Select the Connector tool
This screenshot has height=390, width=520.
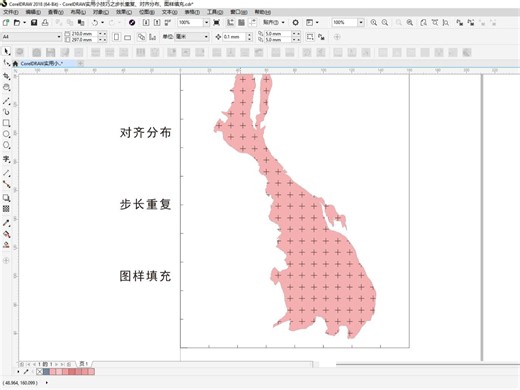point(6,184)
